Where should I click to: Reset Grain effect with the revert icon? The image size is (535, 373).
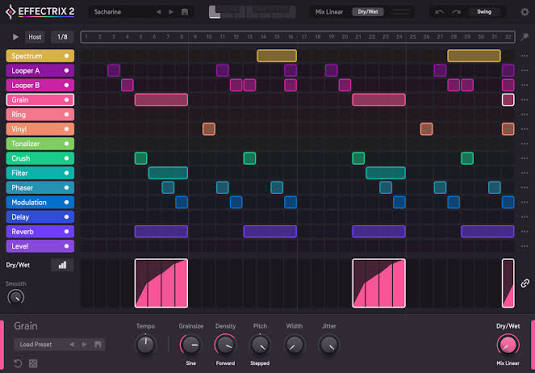pyautogui.click(x=18, y=363)
